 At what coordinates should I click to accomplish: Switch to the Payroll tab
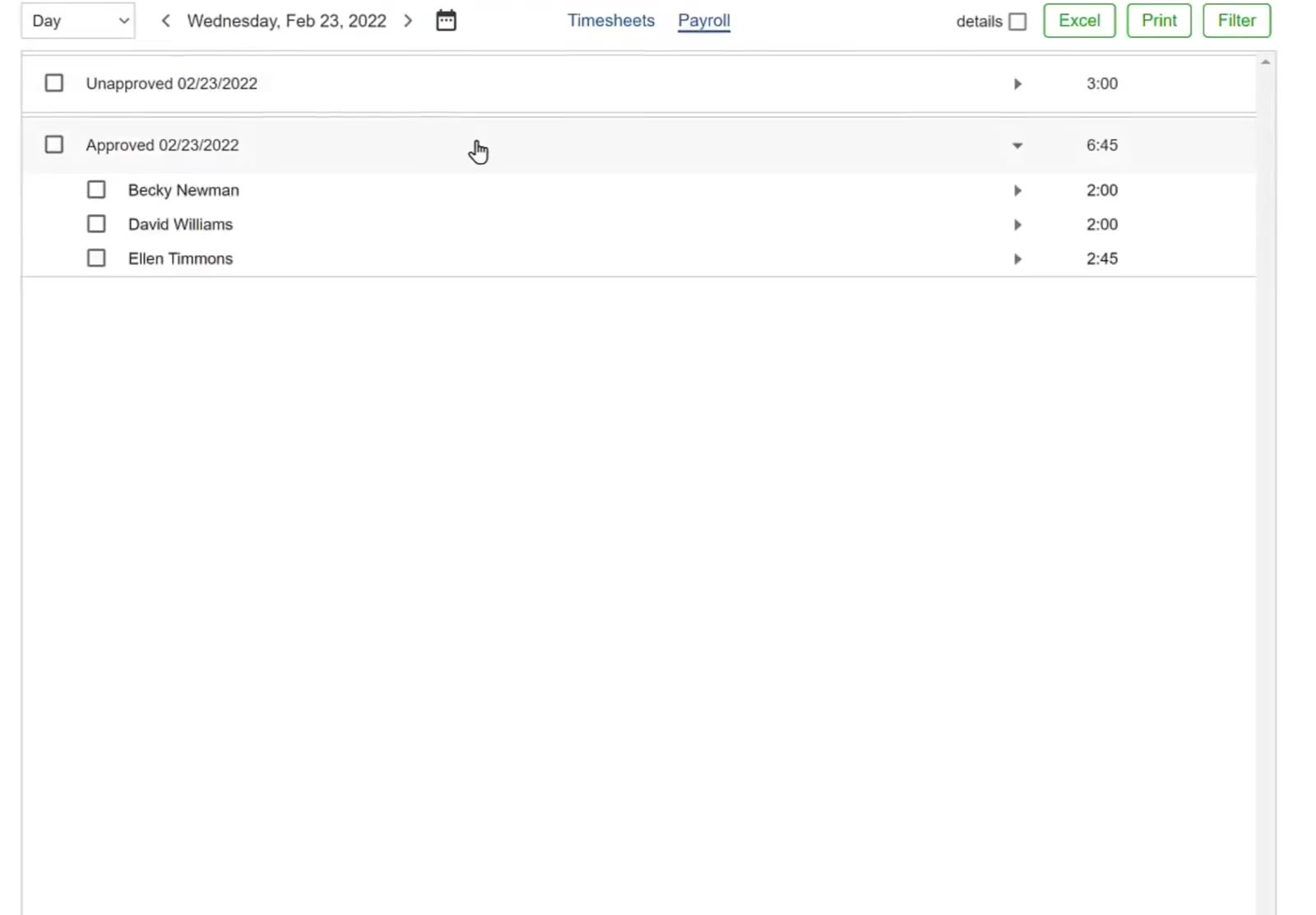click(x=704, y=21)
